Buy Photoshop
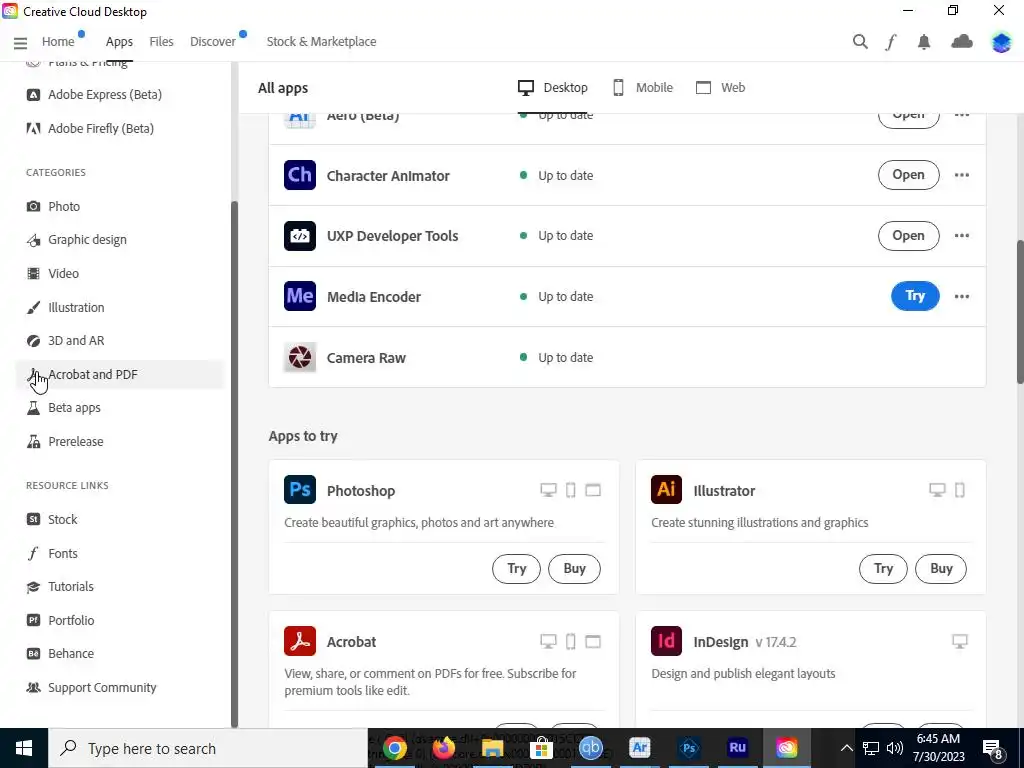Viewport: 1024px width, 768px height. click(574, 569)
